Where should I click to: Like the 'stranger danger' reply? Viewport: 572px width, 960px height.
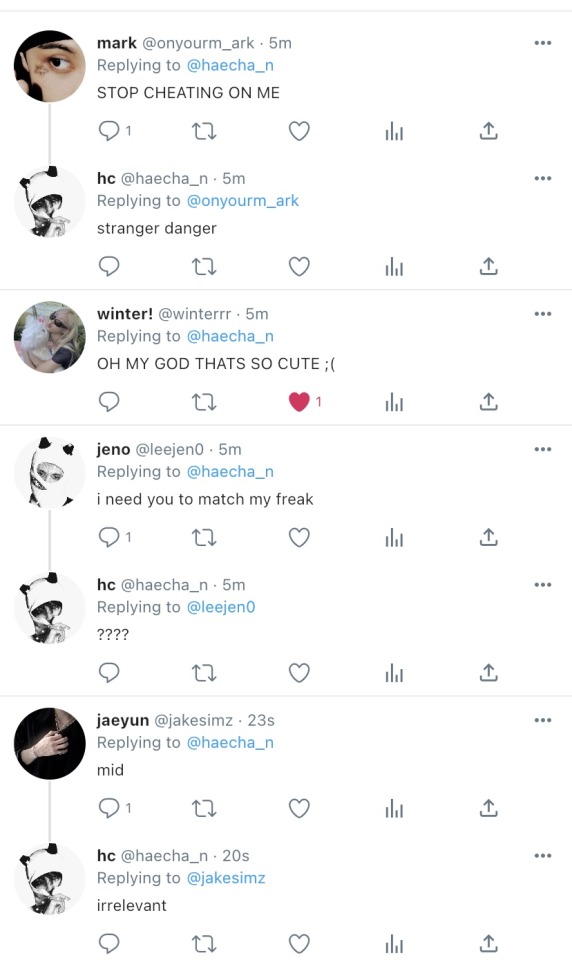[299, 266]
